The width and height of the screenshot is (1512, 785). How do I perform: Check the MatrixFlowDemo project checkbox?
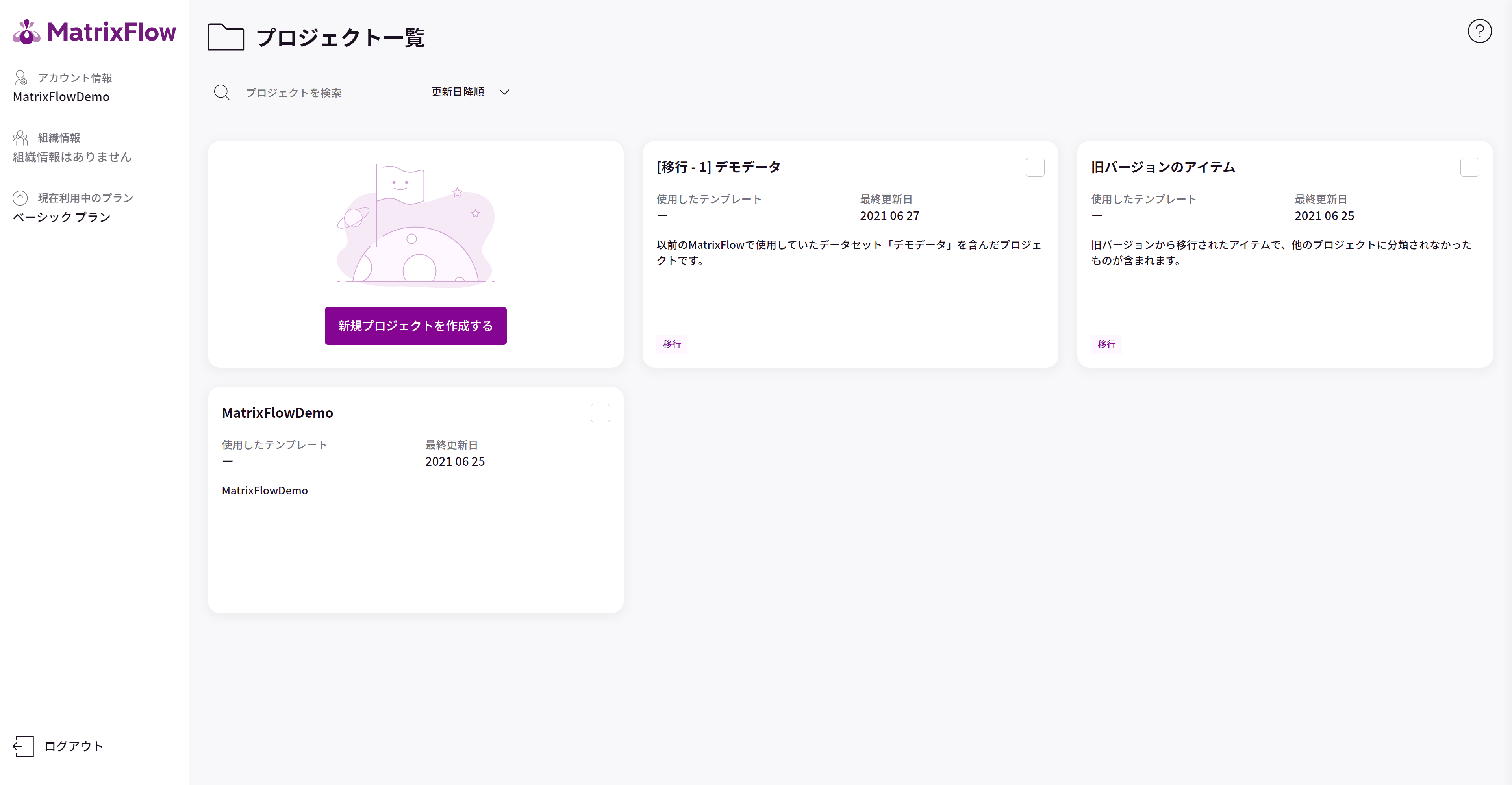coord(600,413)
